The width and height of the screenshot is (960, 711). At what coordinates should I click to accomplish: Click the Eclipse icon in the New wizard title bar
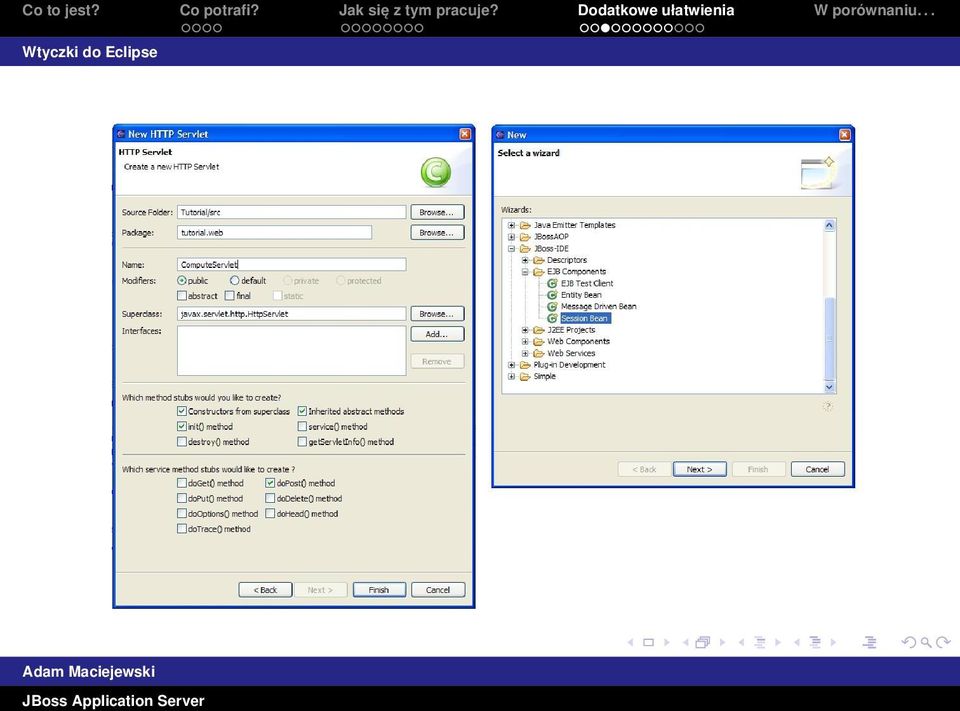tap(500, 135)
